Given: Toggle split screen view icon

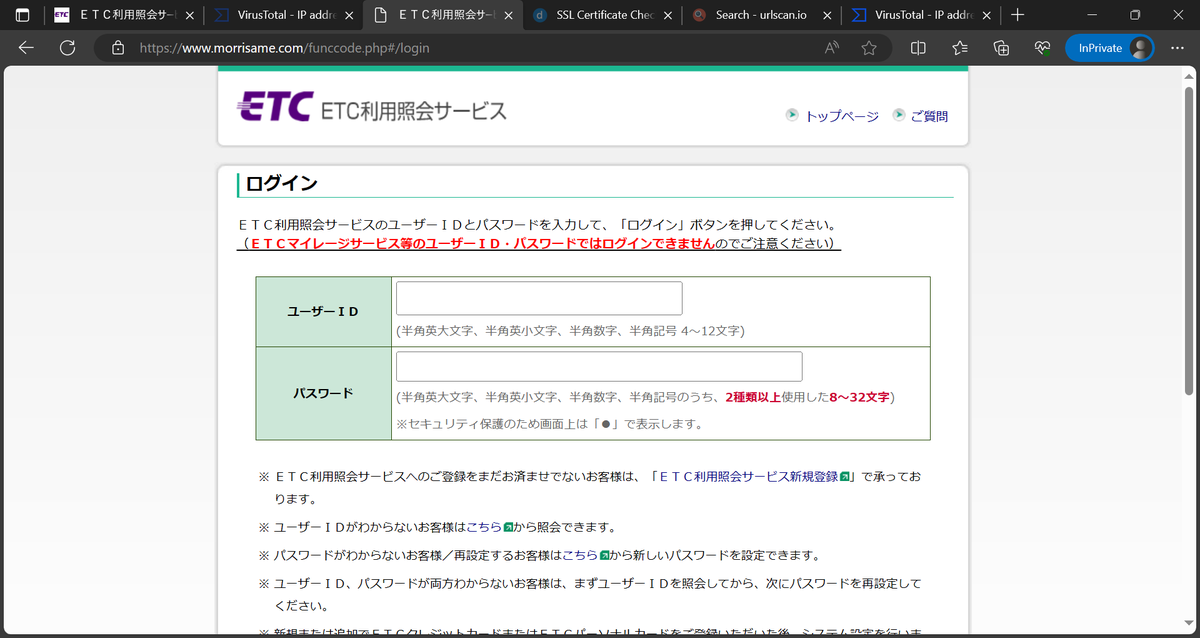Looking at the screenshot, I should click(918, 48).
